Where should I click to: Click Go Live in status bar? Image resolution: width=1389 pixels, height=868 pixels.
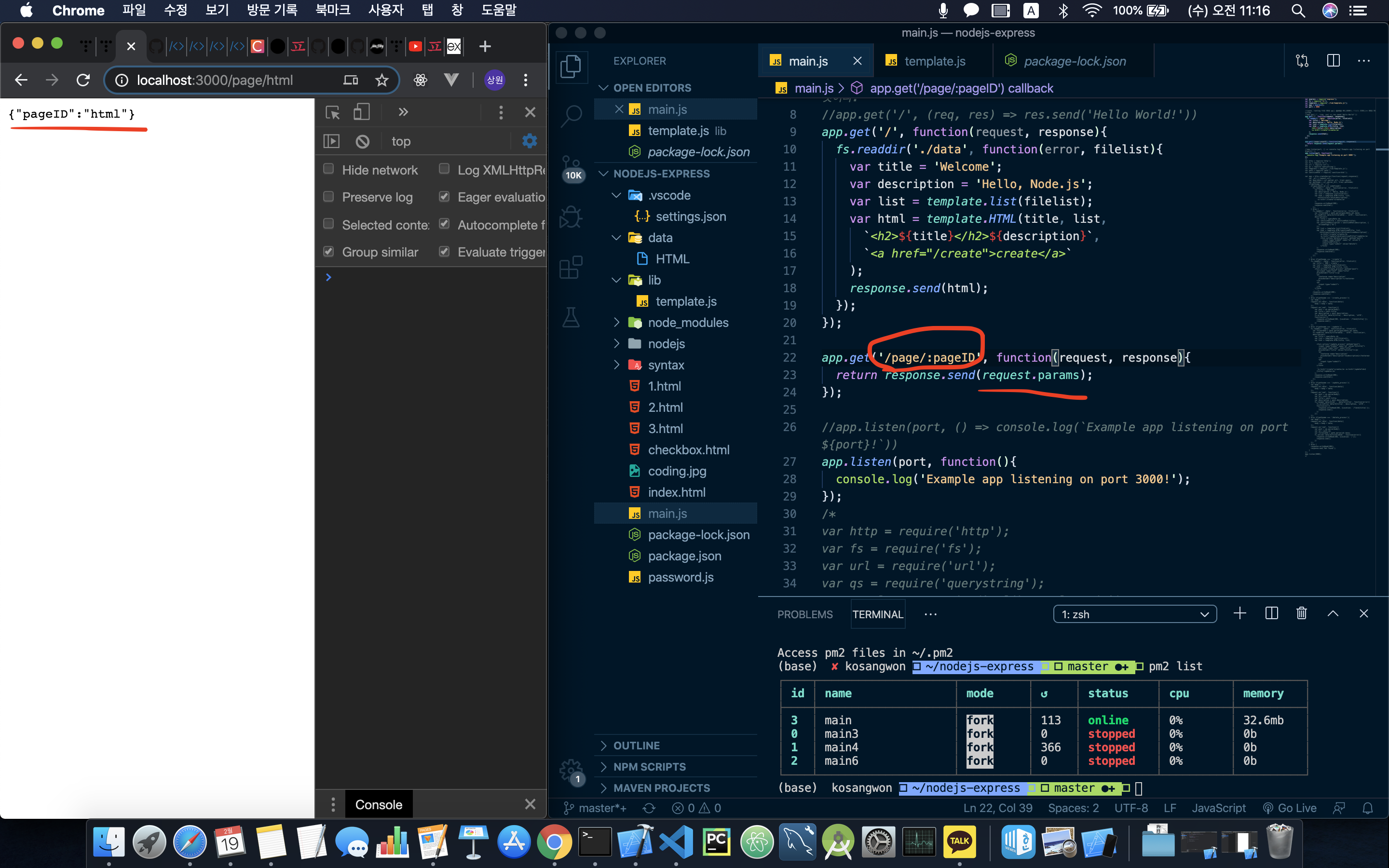tap(1290, 808)
